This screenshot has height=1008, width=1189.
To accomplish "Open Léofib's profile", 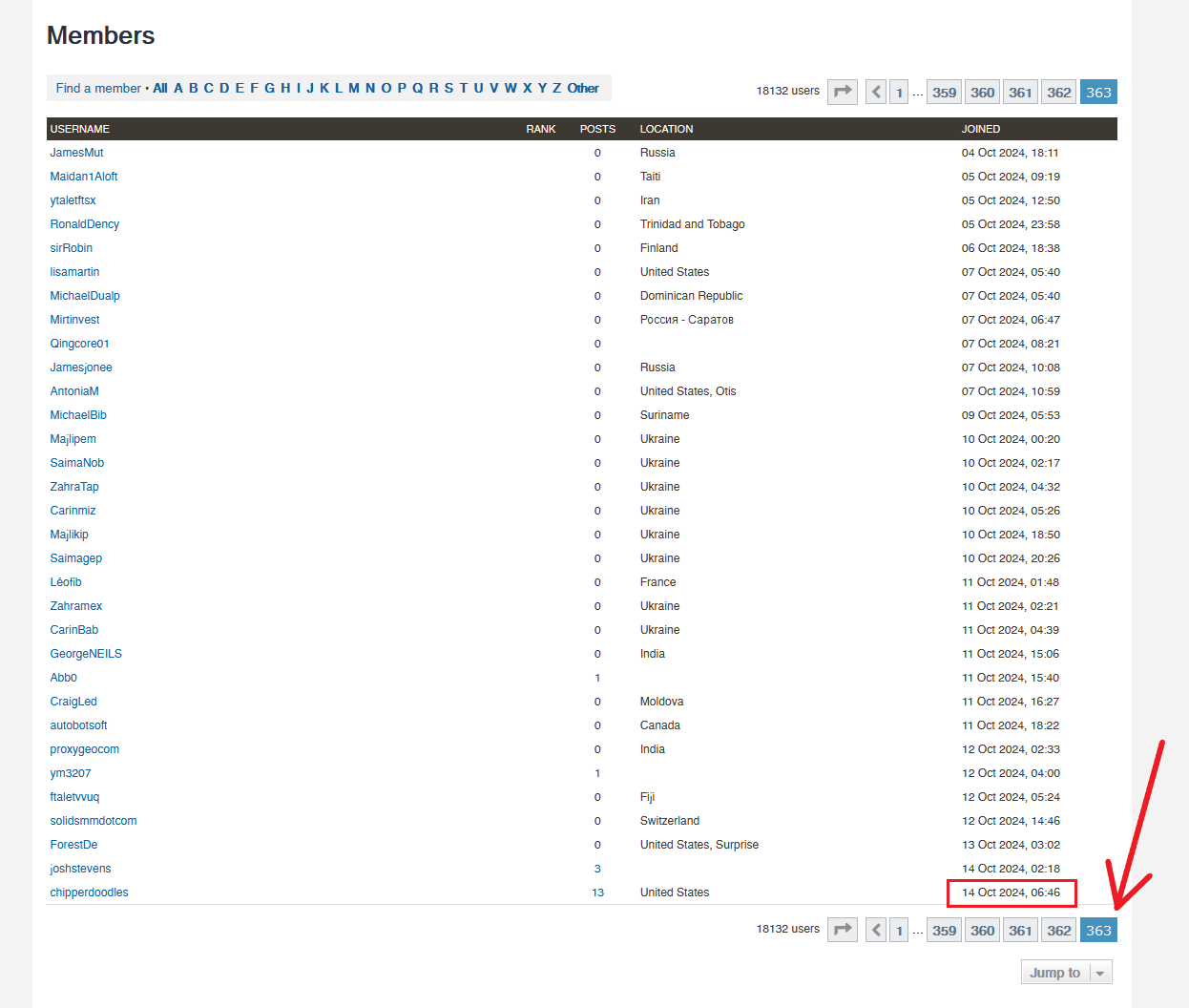I will click(66, 581).
